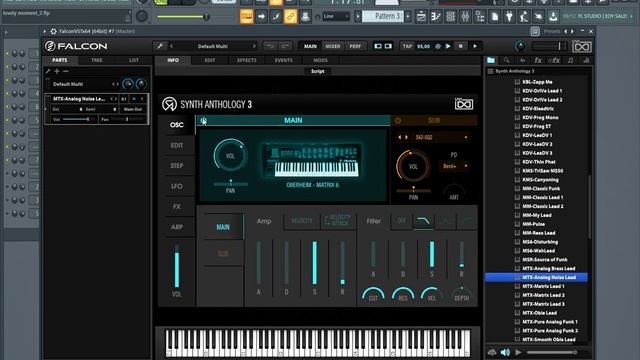Open Falcon wrench settings icon in header
640x360 pixels.
click(x=160, y=46)
